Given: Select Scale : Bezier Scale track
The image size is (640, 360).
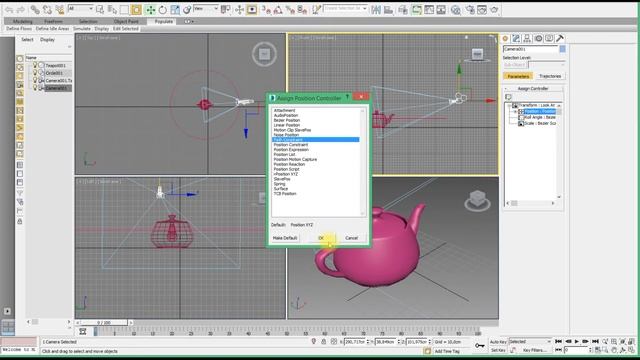Looking at the screenshot, I should point(540,123).
